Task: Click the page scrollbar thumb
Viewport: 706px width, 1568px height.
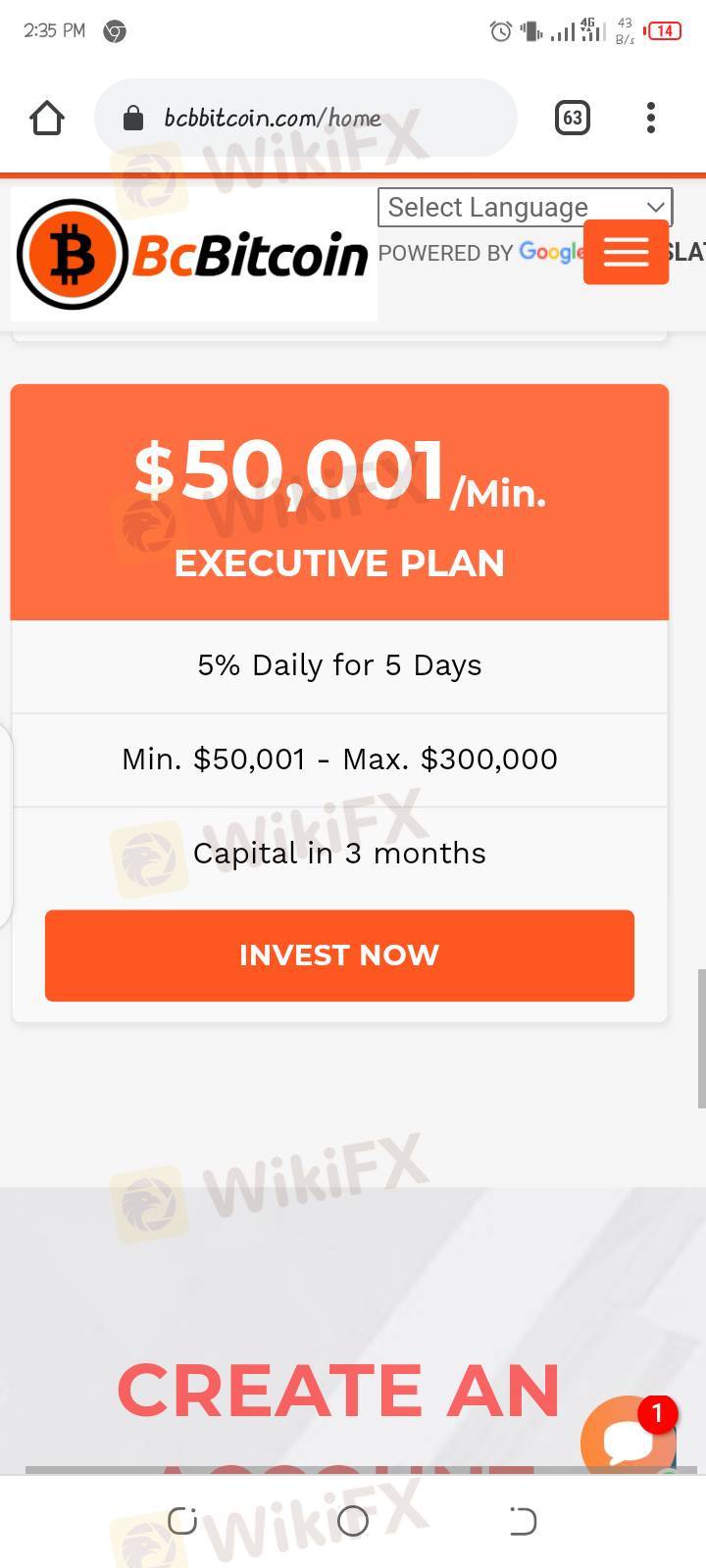Action: click(701, 1039)
